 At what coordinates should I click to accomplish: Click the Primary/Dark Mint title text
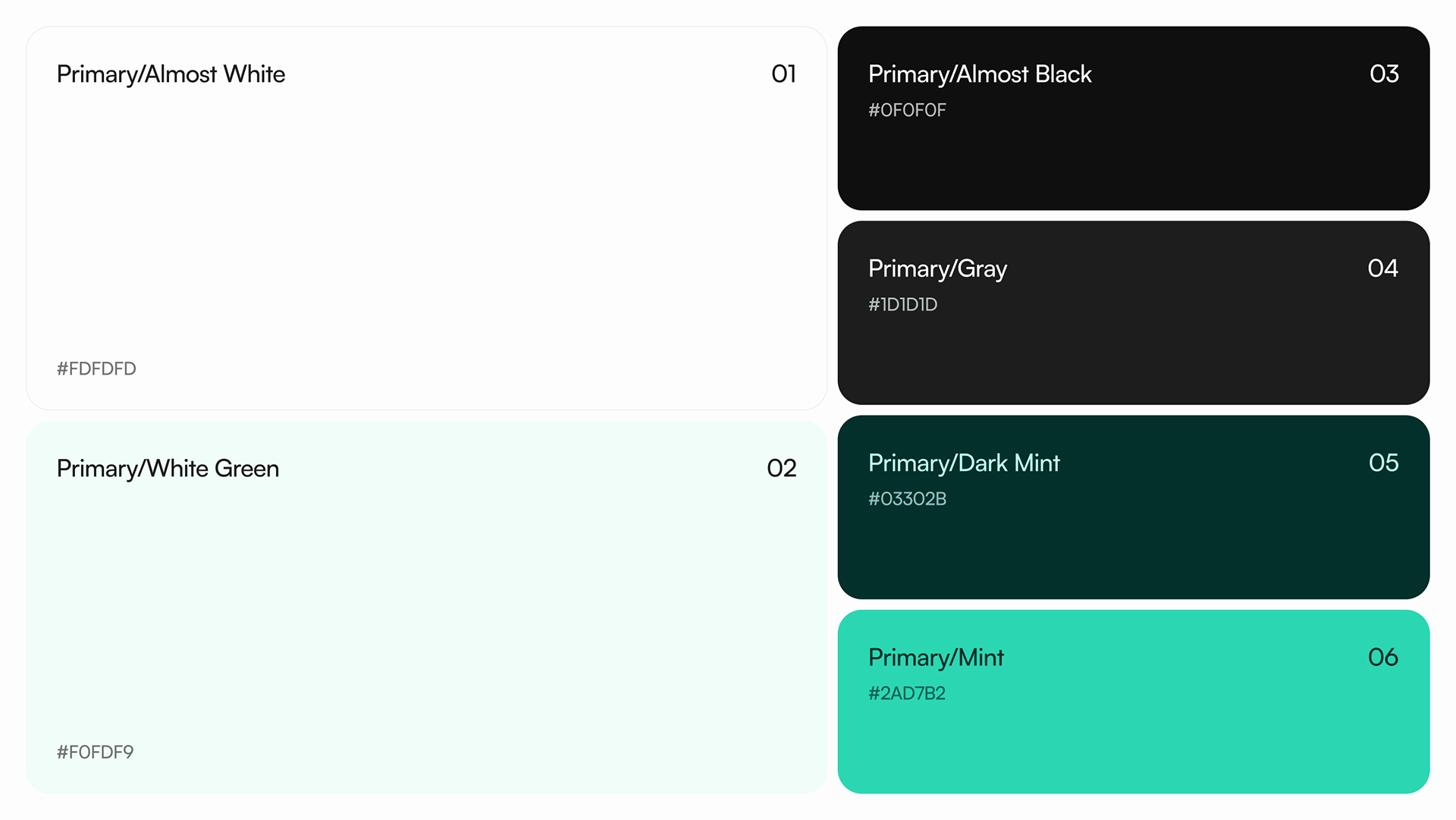964,463
